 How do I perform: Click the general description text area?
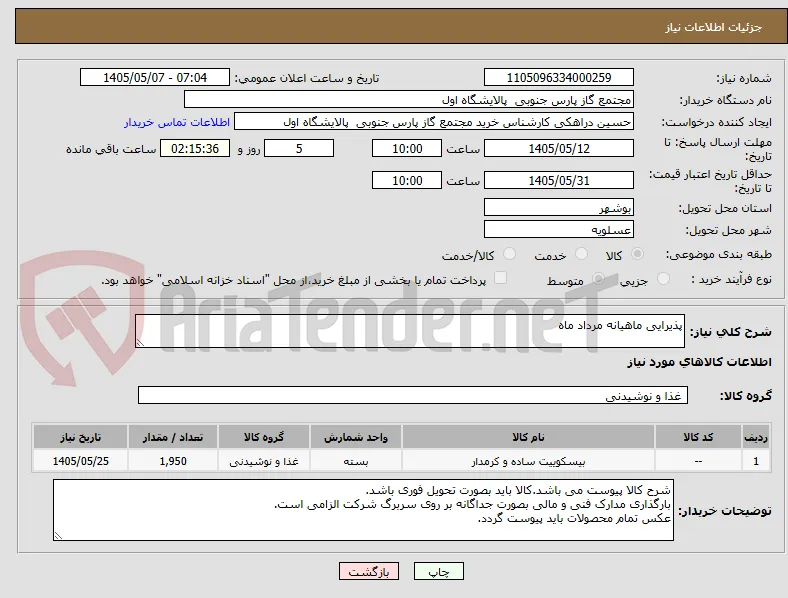tap(410, 331)
